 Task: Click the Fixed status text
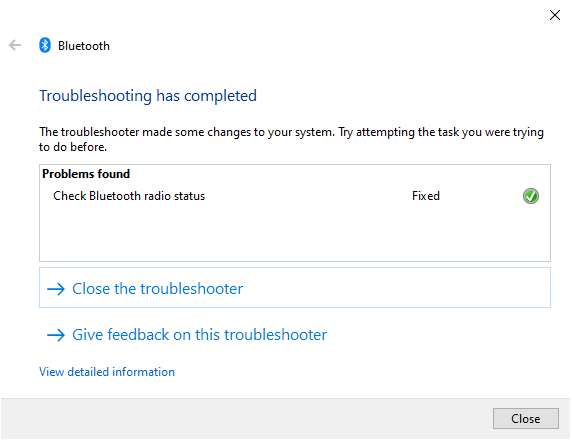click(426, 196)
